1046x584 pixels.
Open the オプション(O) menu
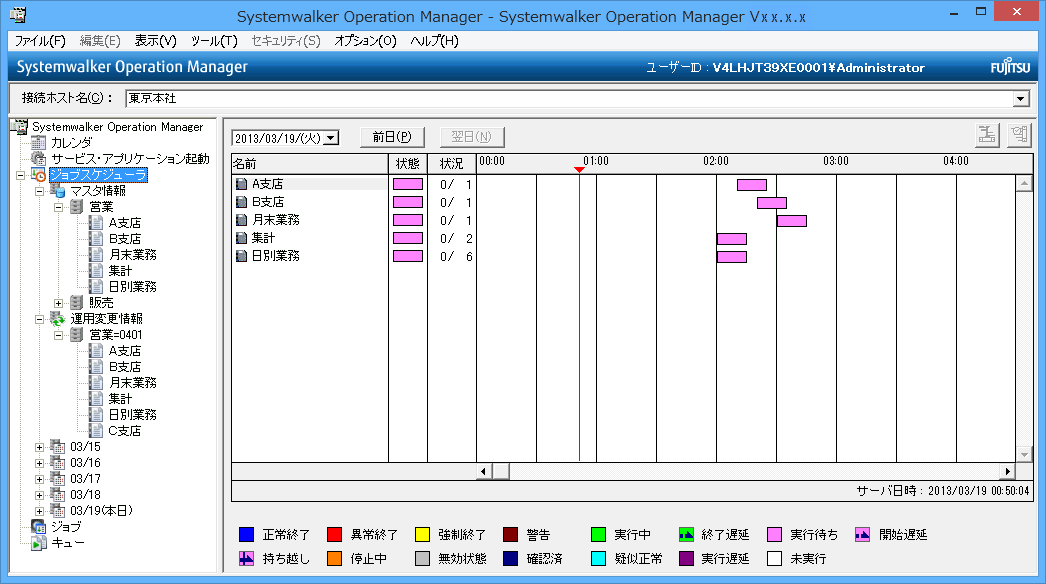pos(366,41)
